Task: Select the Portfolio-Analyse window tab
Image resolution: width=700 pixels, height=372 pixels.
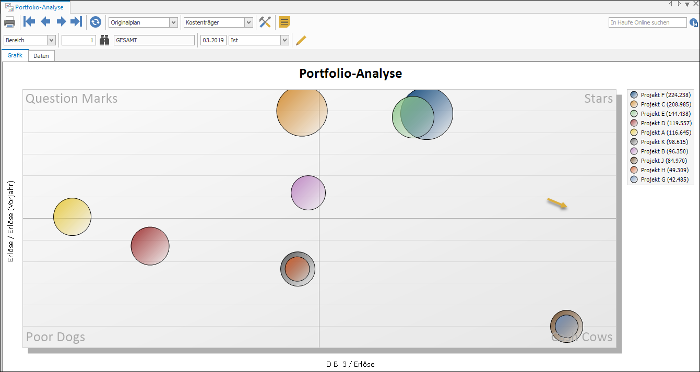Action: tap(35, 7)
